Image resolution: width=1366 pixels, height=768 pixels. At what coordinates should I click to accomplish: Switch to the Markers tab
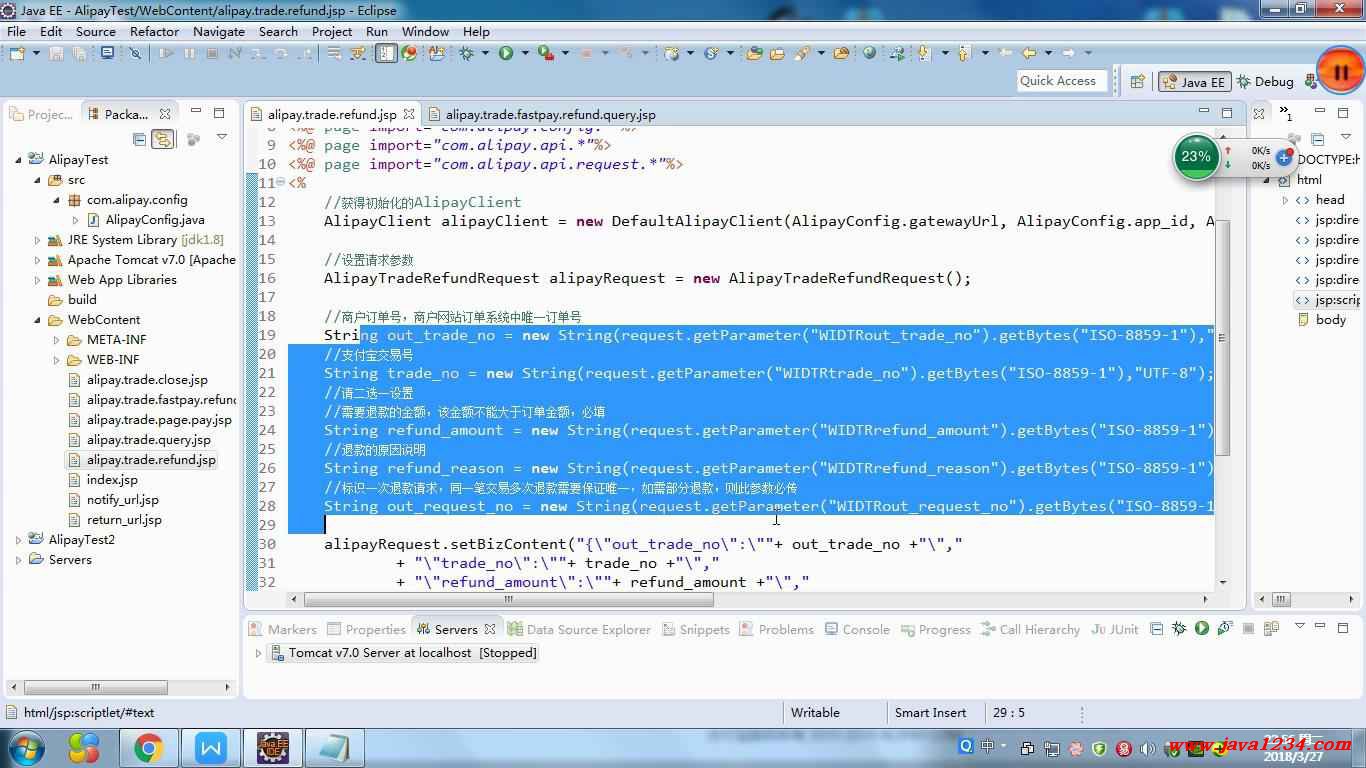[x=283, y=629]
